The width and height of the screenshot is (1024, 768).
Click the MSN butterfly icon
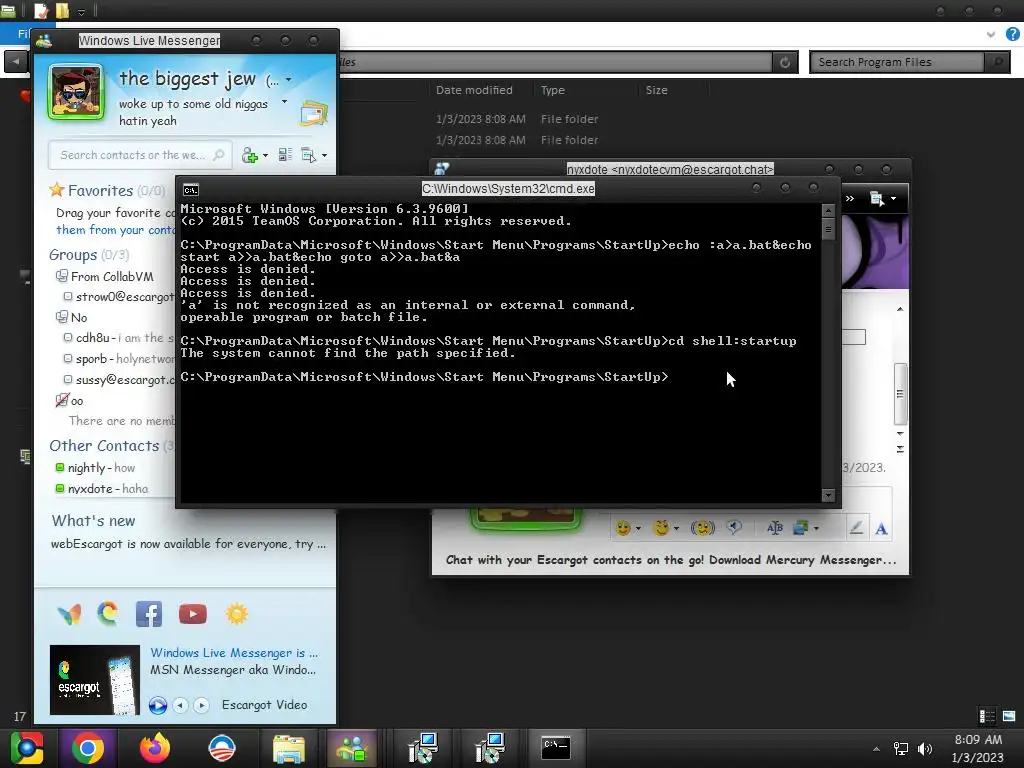coord(69,614)
